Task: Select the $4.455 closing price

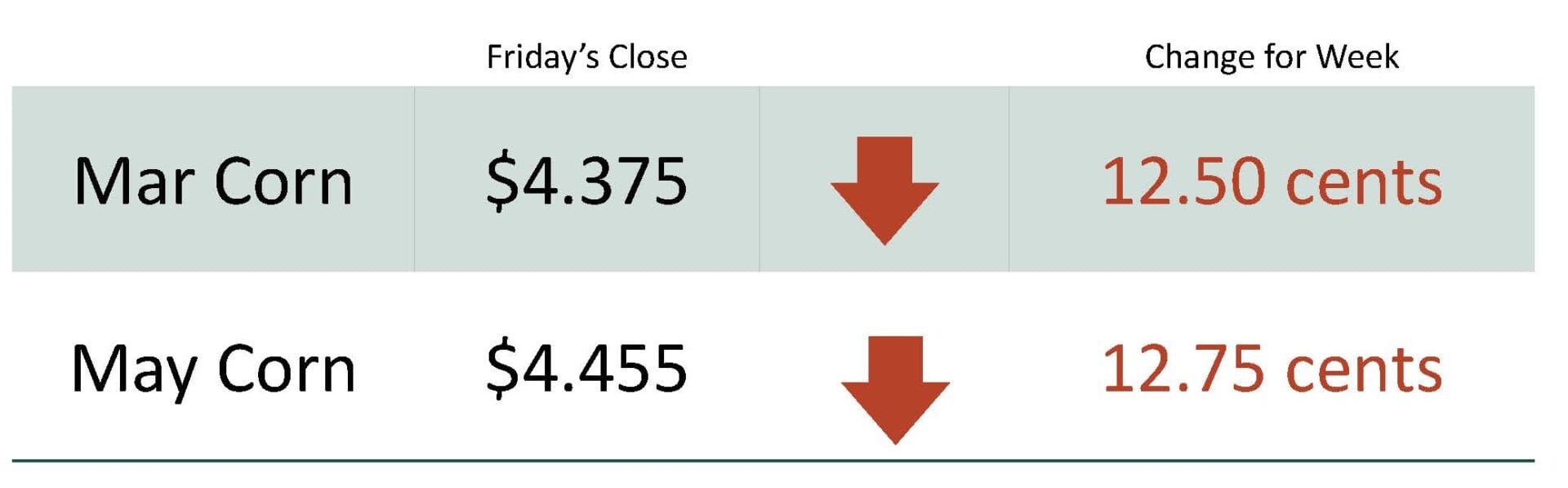Action: pyautogui.click(x=586, y=369)
